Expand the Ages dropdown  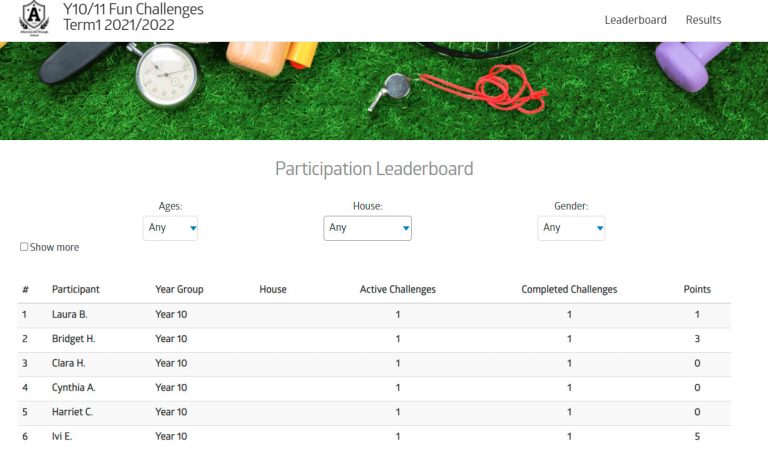(170, 228)
